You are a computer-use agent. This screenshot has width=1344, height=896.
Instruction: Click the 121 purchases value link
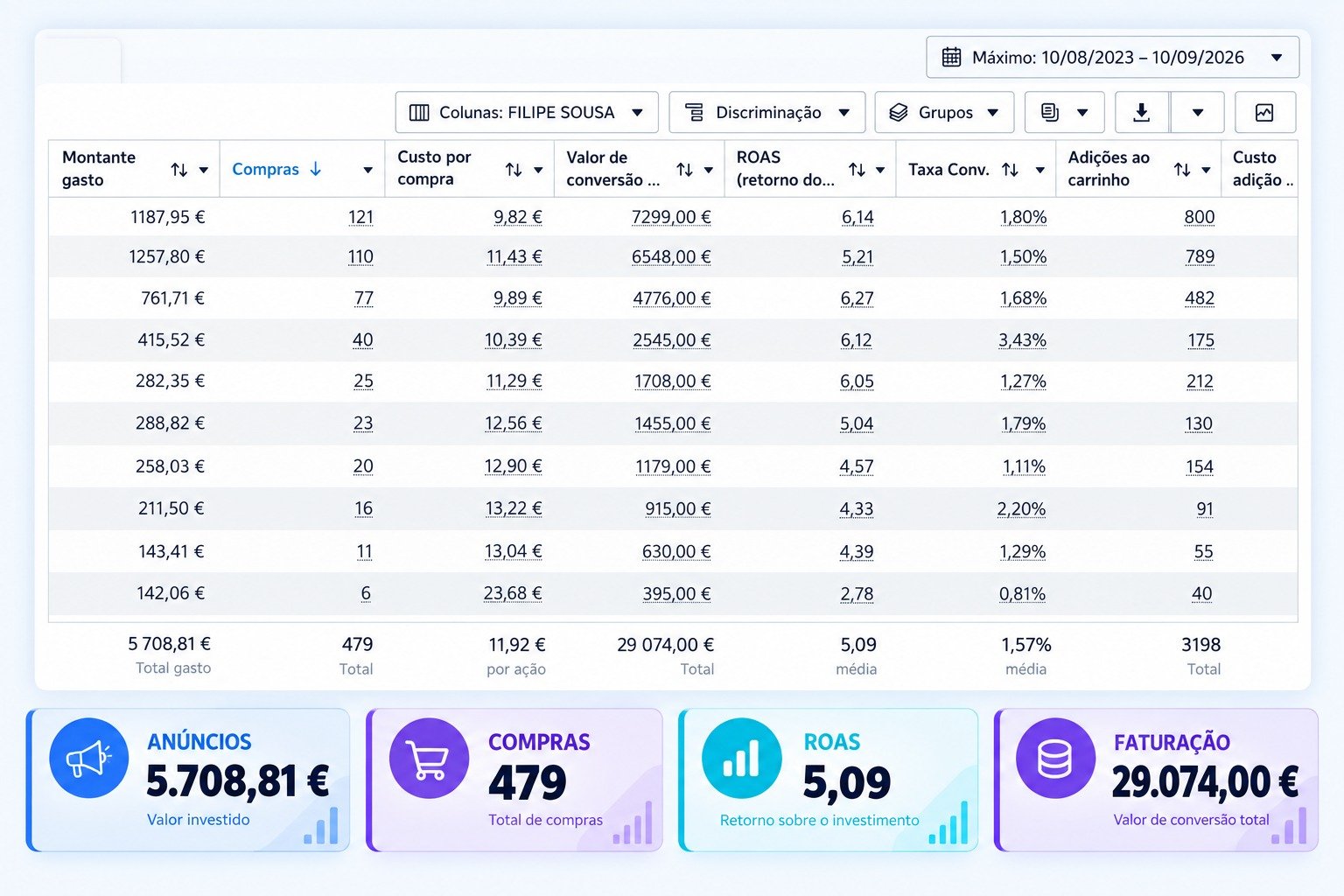tap(360, 217)
